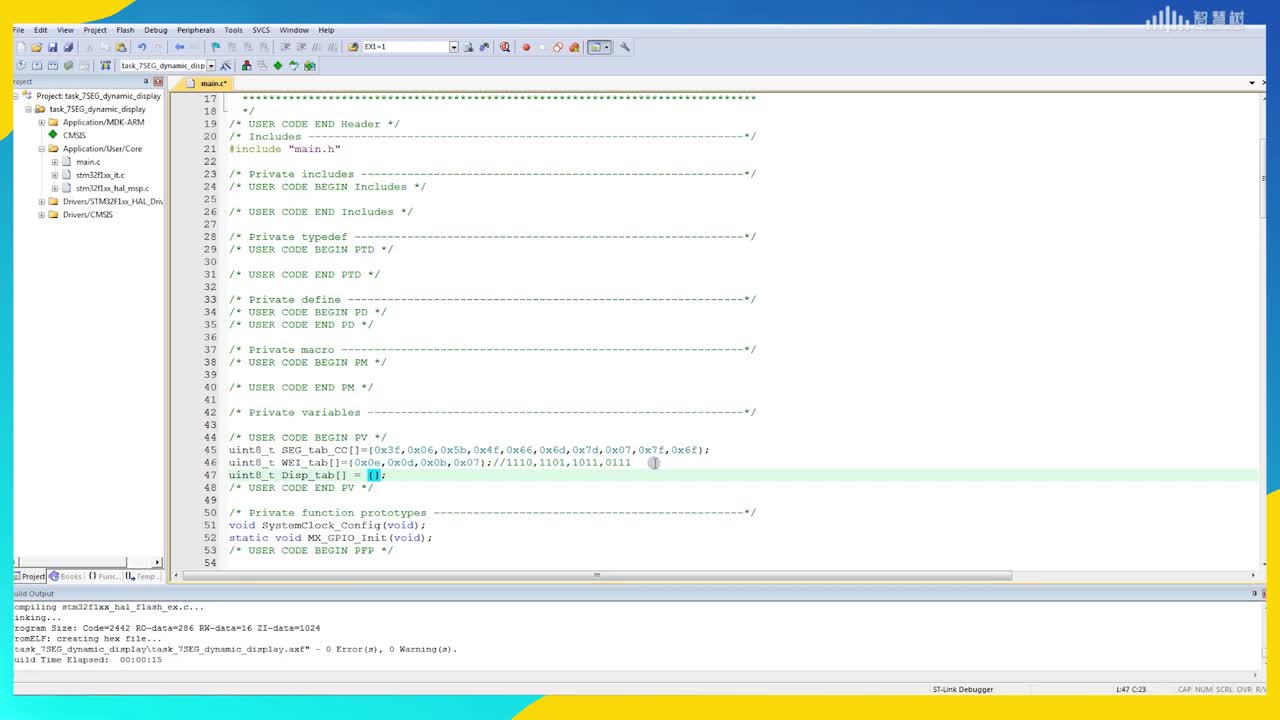
Task: Click the Navigate Backwards arrow icon
Action: [180, 47]
